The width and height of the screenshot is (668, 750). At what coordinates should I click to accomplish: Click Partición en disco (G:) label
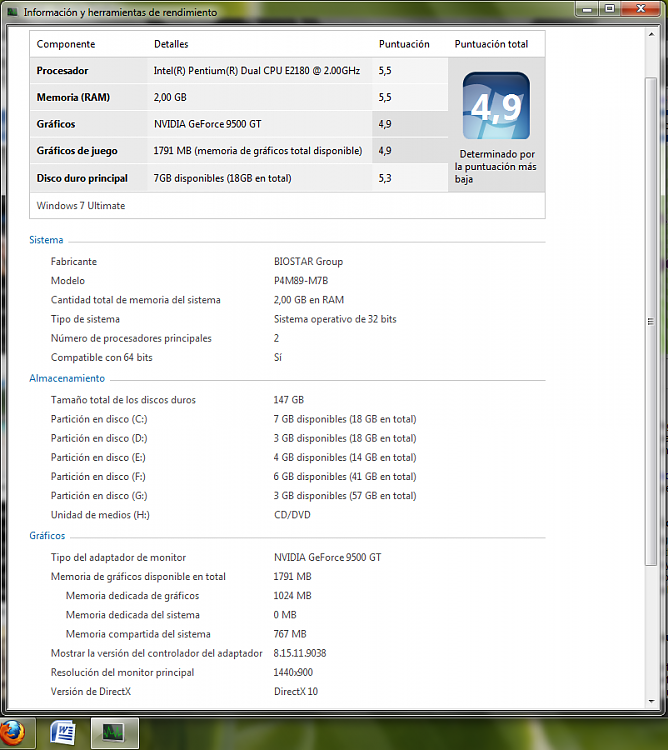point(99,496)
